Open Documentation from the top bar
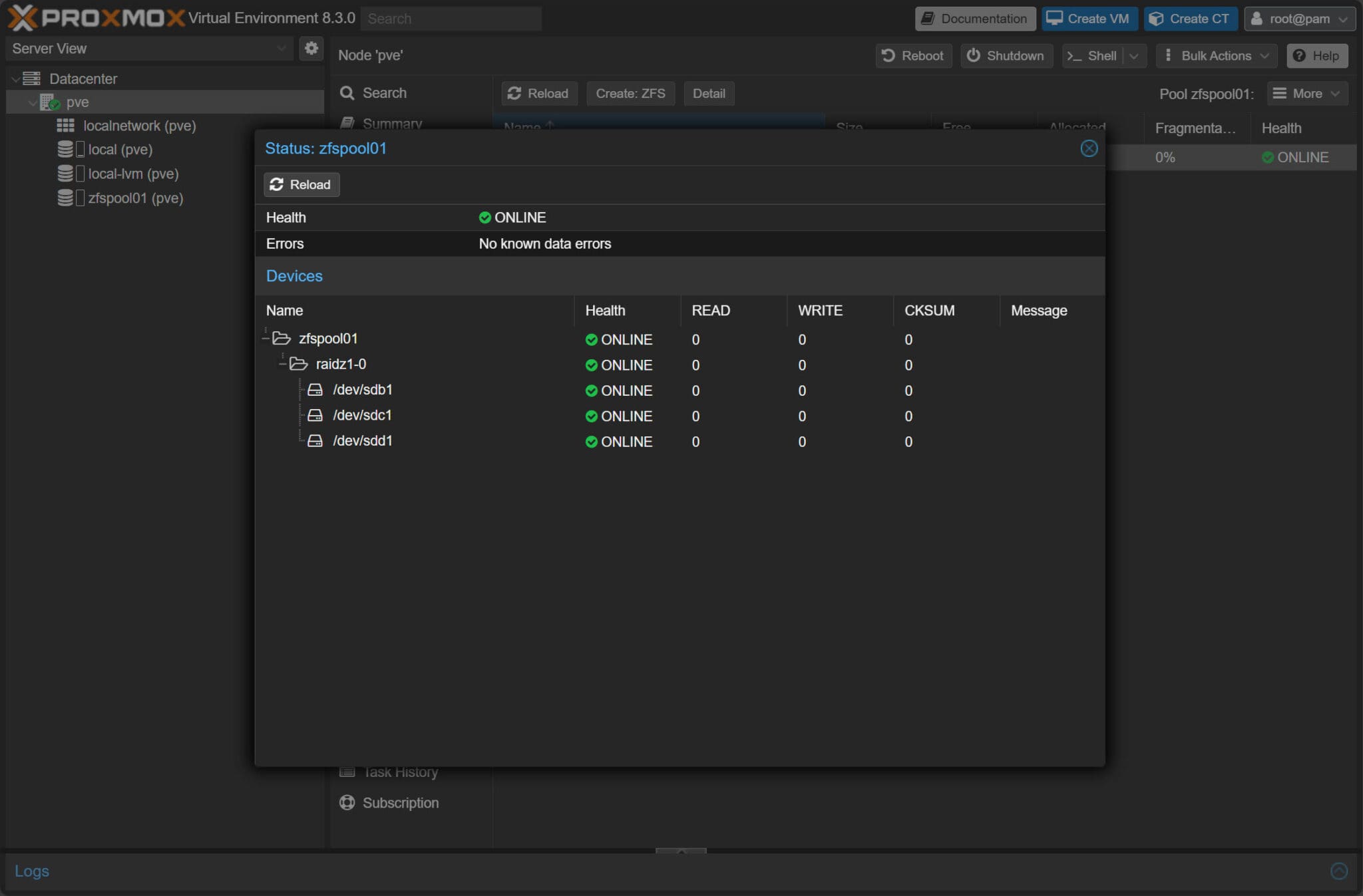Viewport: 1363px width, 896px height. pos(974,18)
